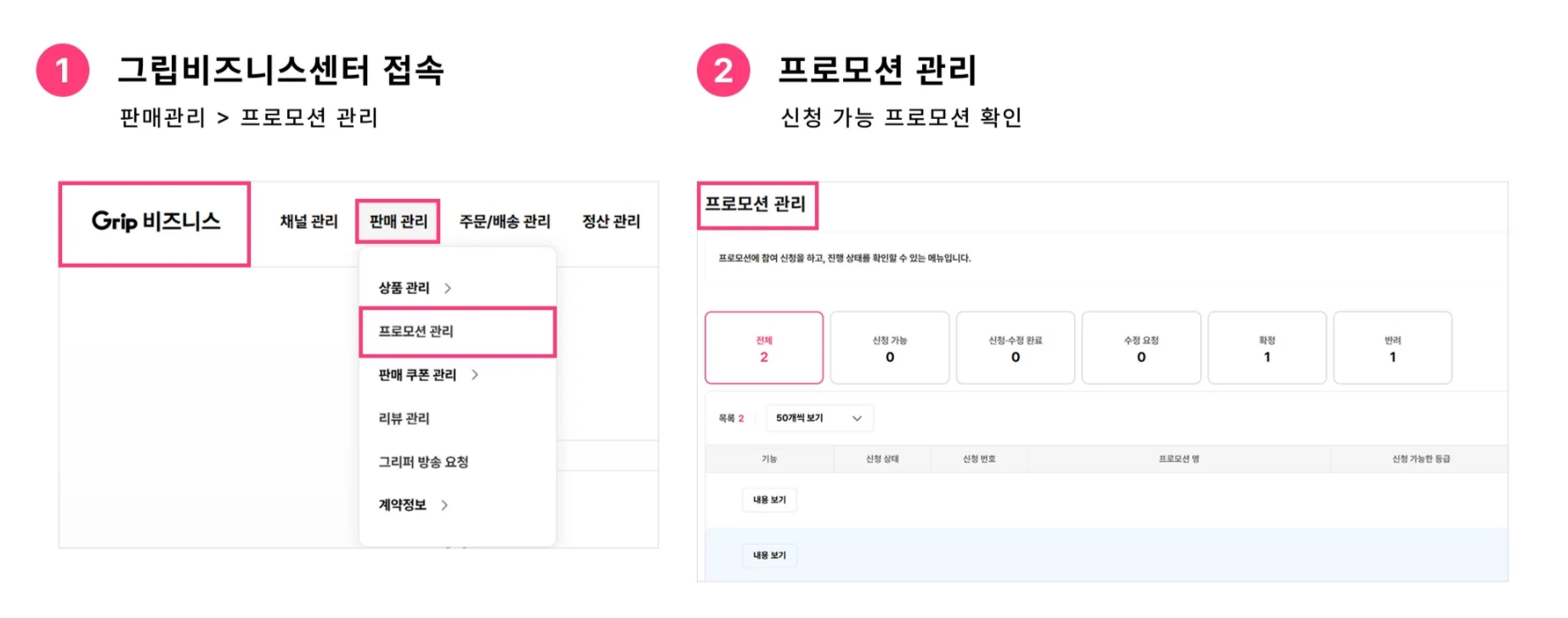The image size is (1568, 618).
Task: Open 리뷰 관리 from the dropdown
Action: [x=404, y=418]
